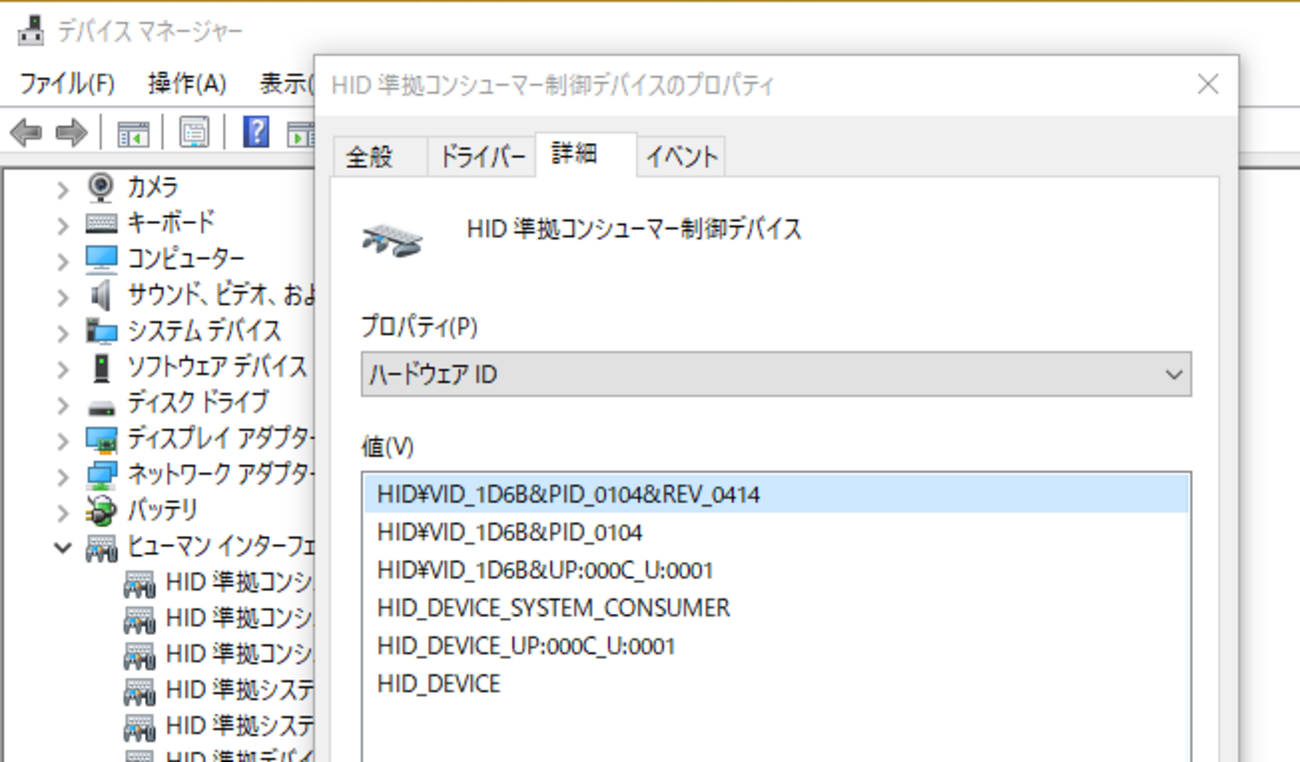The height and width of the screenshot is (762, 1300).
Task: Open the 操作(A) menu
Action: click(x=187, y=83)
